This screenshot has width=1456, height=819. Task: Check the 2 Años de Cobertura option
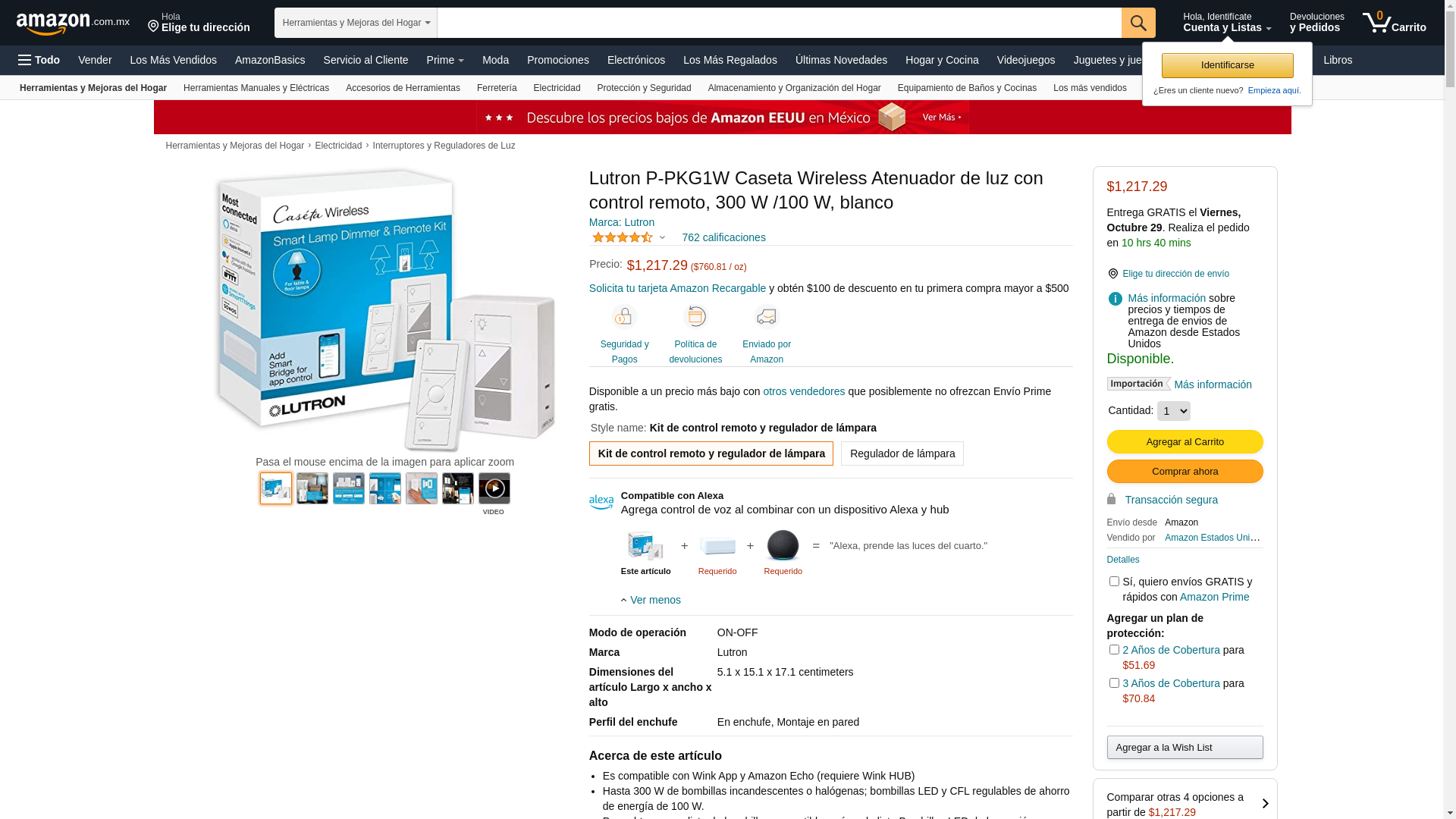[x=1114, y=650]
